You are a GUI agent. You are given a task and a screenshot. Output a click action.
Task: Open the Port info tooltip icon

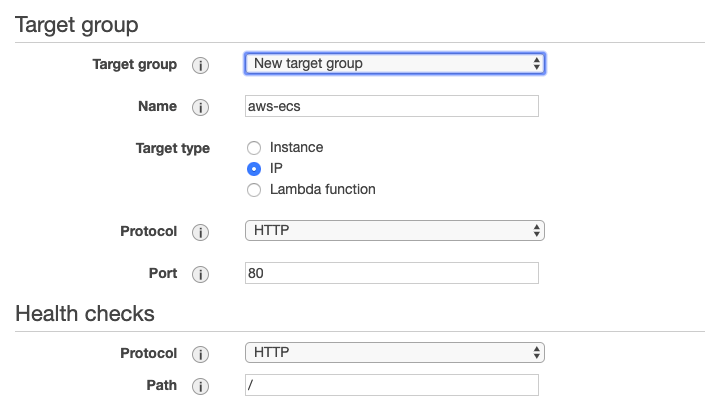pyautogui.click(x=201, y=274)
